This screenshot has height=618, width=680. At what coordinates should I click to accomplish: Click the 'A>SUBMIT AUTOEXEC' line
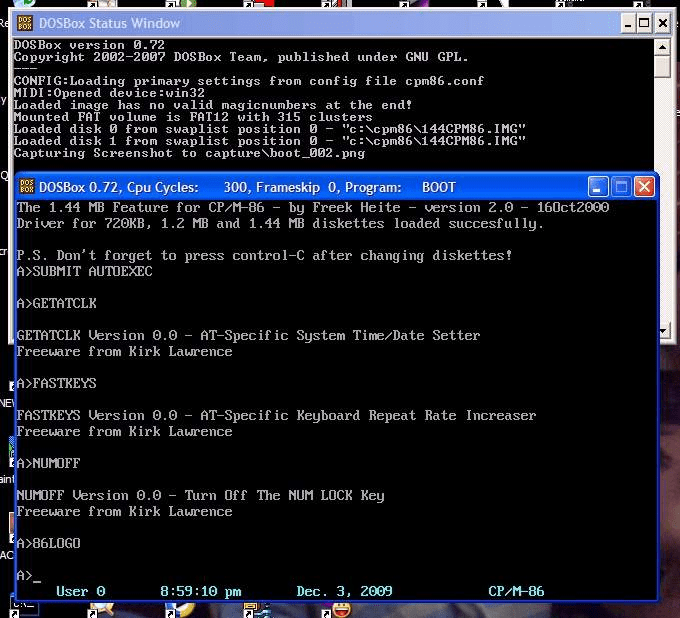pyautogui.click(x=85, y=271)
